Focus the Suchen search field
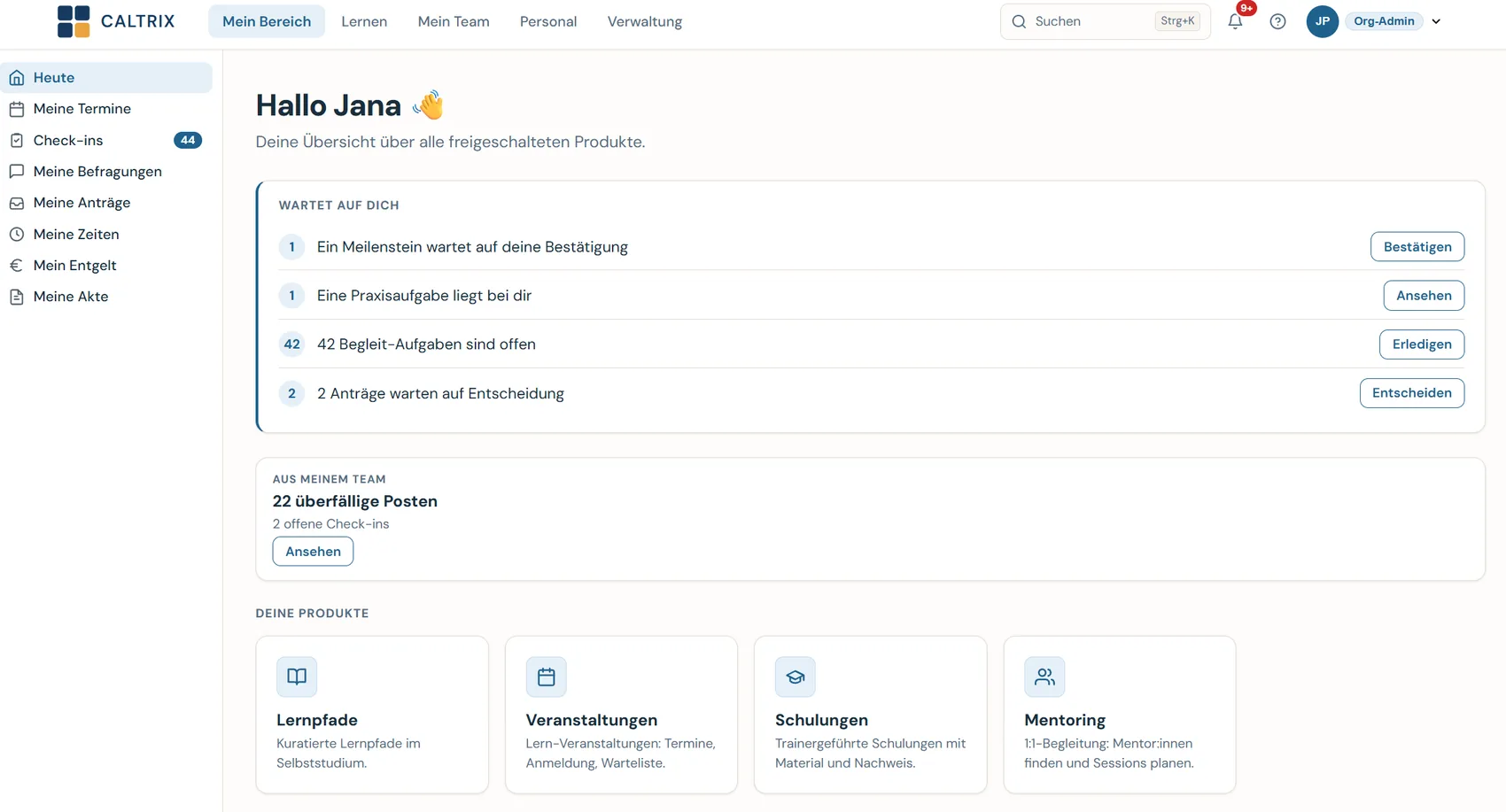Viewport: 1506px width, 812px height. (x=1106, y=21)
